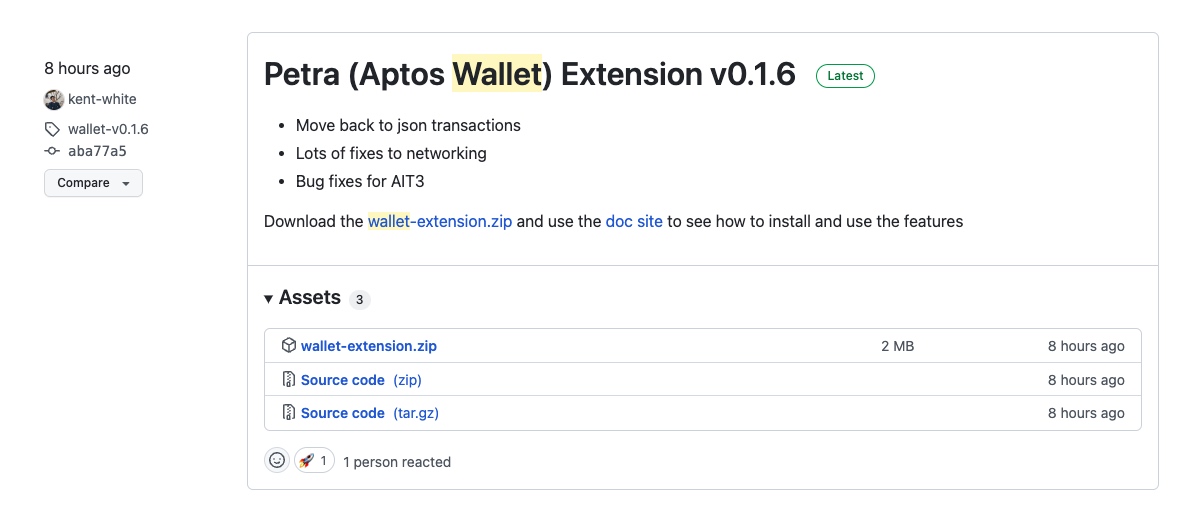The width and height of the screenshot is (1179, 517).
Task: Download Source code (tar.gz)
Action: [370, 413]
